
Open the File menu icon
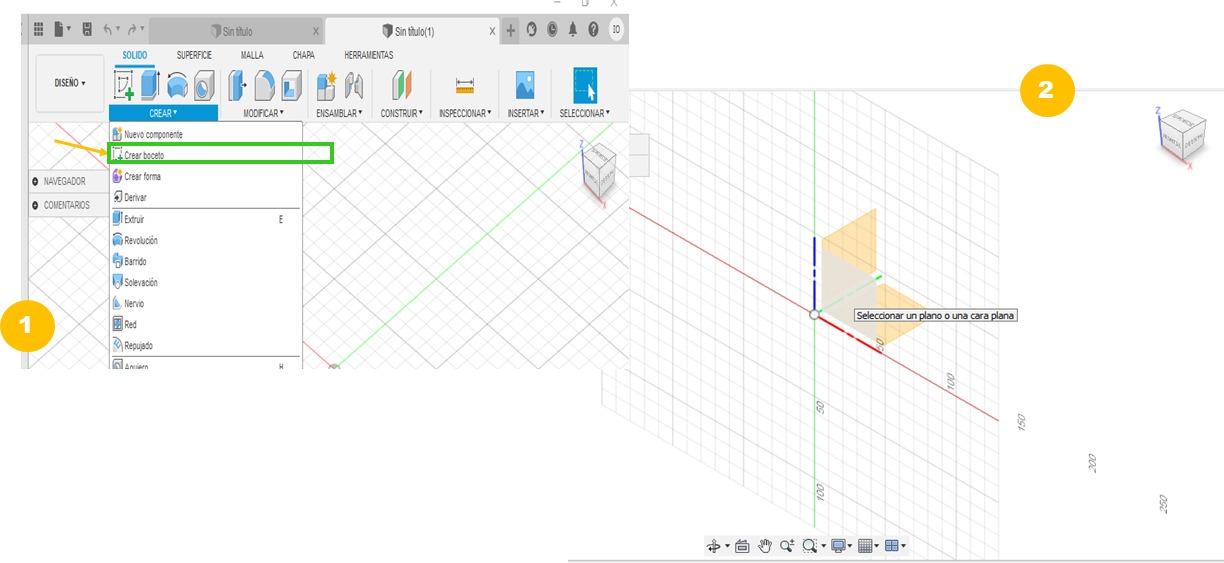click(x=62, y=30)
